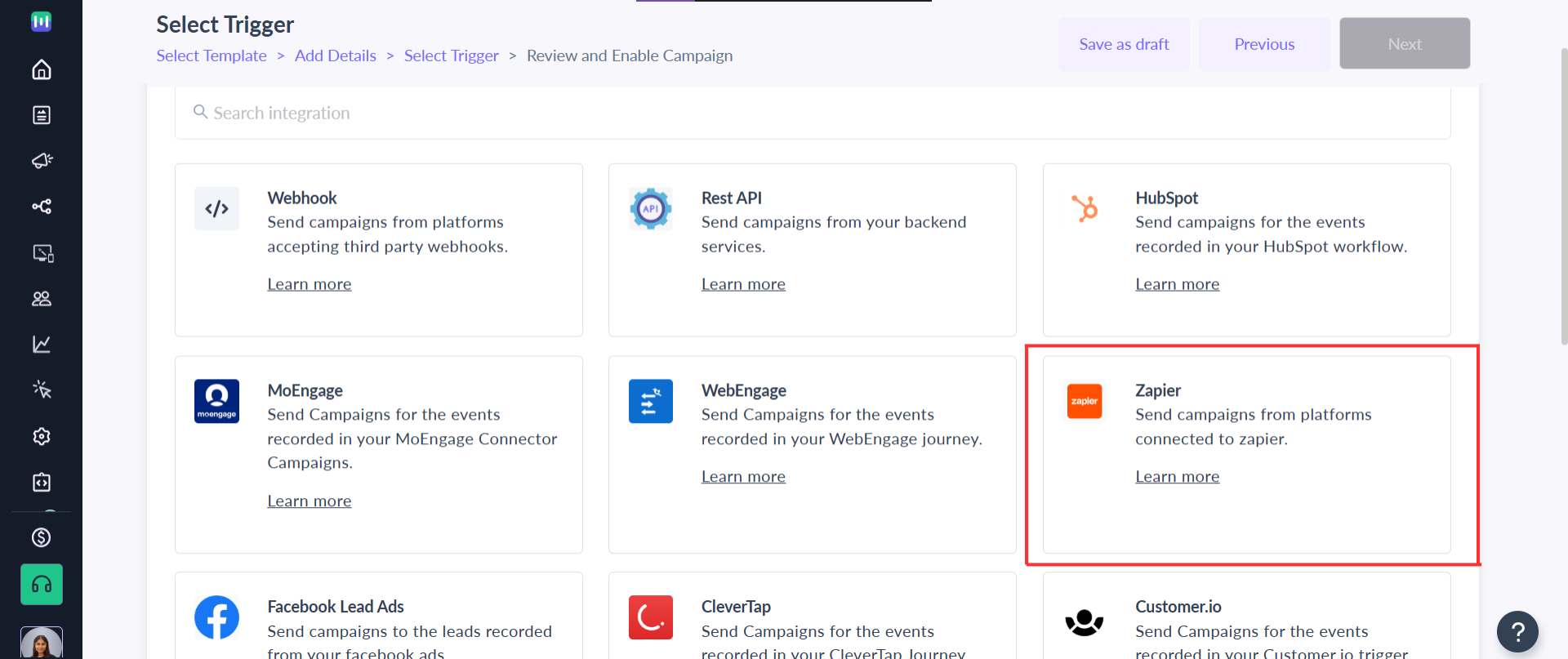Image resolution: width=1568 pixels, height=659 pixels.
Task: Select the WebEngage title text
Action: 744,390
